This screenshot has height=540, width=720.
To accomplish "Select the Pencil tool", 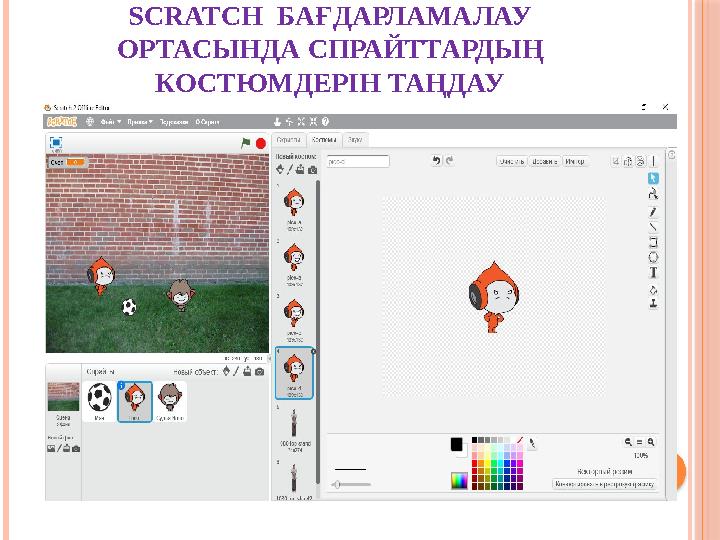I will (x=653, y=211).
